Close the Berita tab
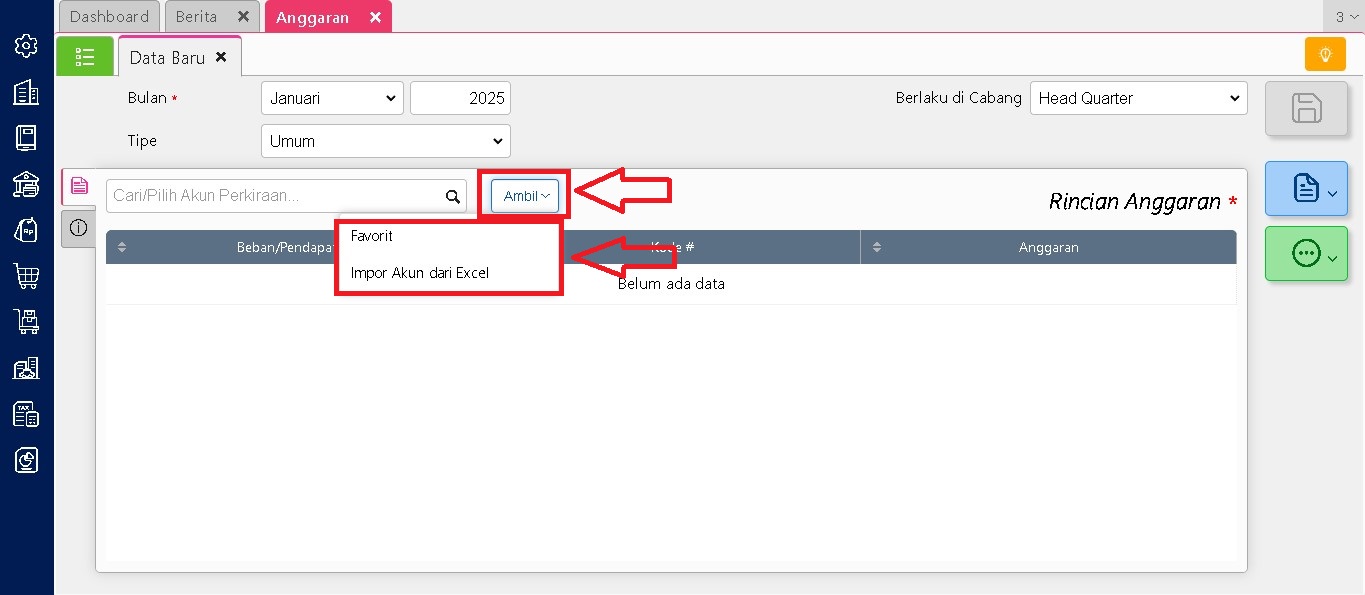 click(243, 17)
